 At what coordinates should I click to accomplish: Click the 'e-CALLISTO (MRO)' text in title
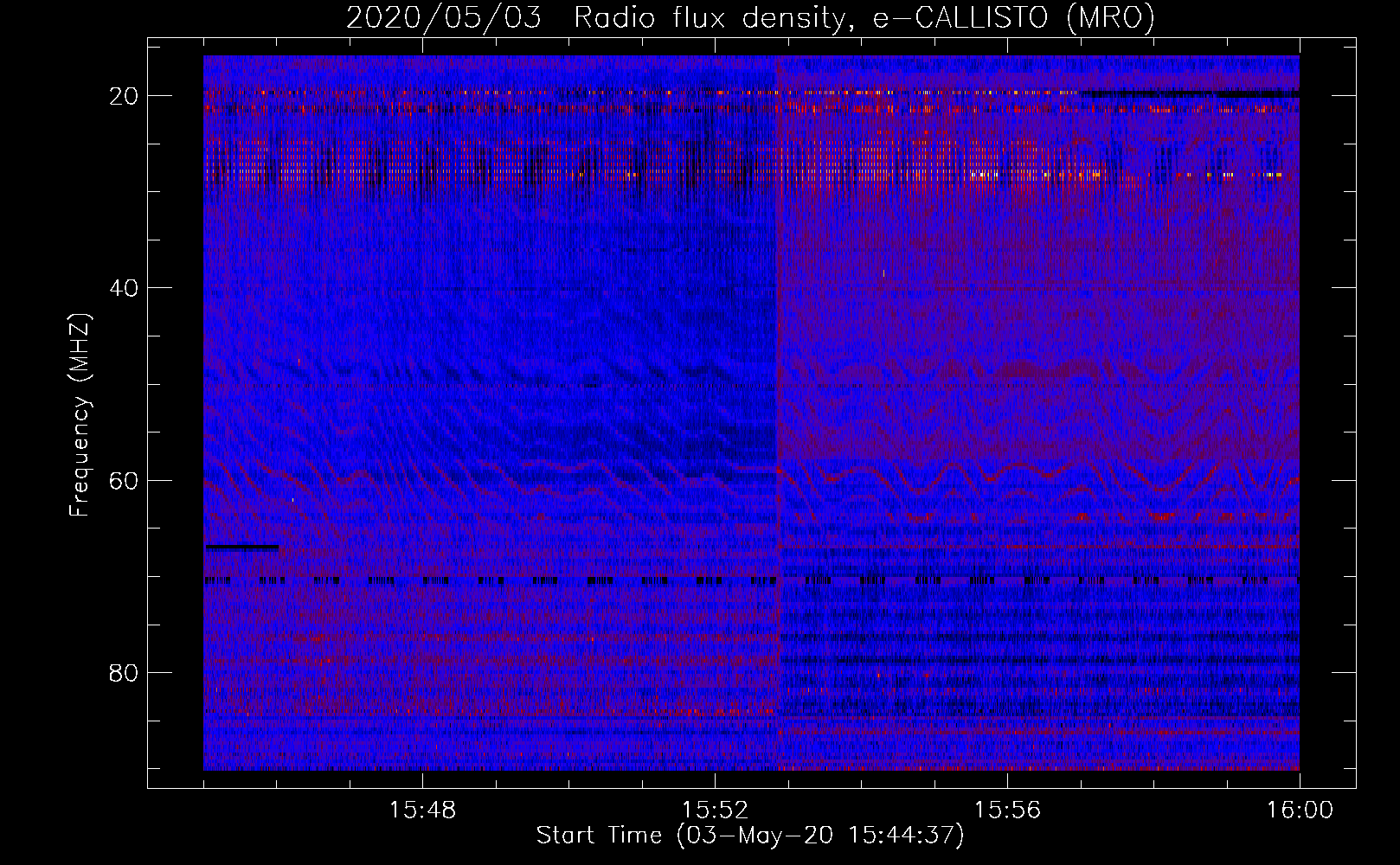point(1013,18)
